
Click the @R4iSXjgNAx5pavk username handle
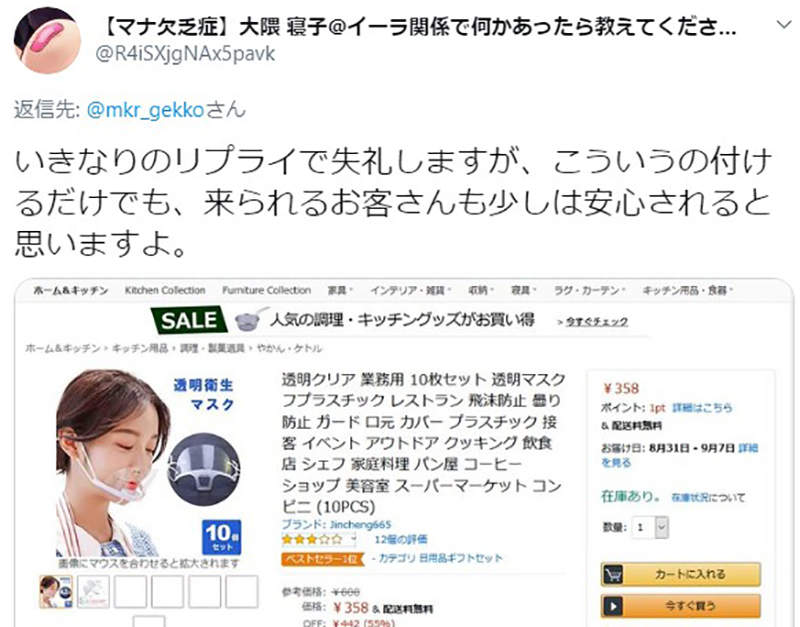185,54
